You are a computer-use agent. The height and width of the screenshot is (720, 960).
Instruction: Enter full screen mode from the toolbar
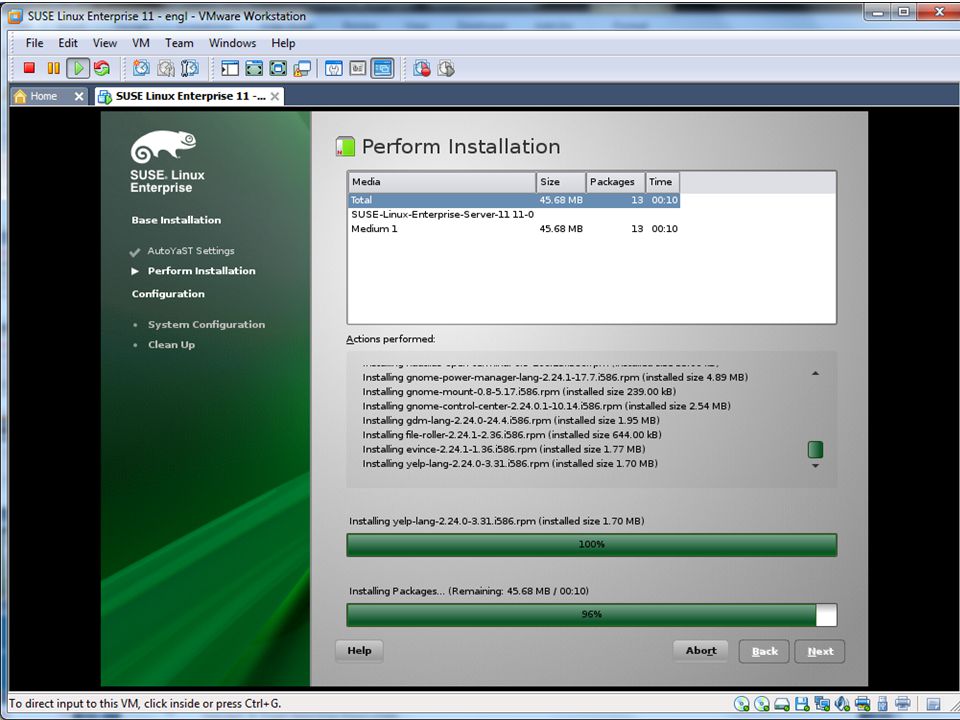pos(278,68)
